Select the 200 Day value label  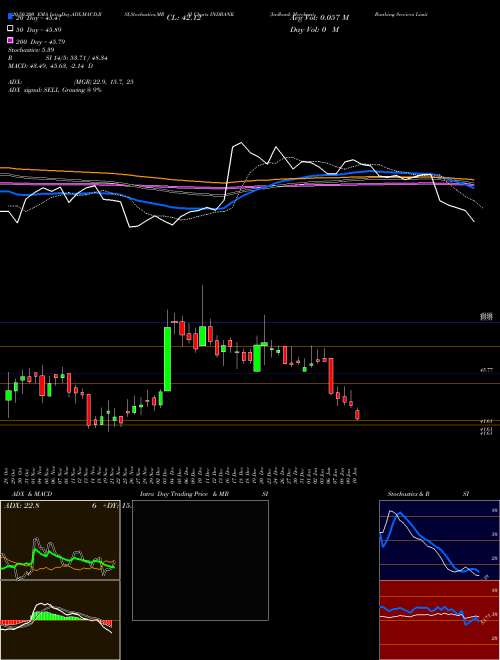click(41, 42)
